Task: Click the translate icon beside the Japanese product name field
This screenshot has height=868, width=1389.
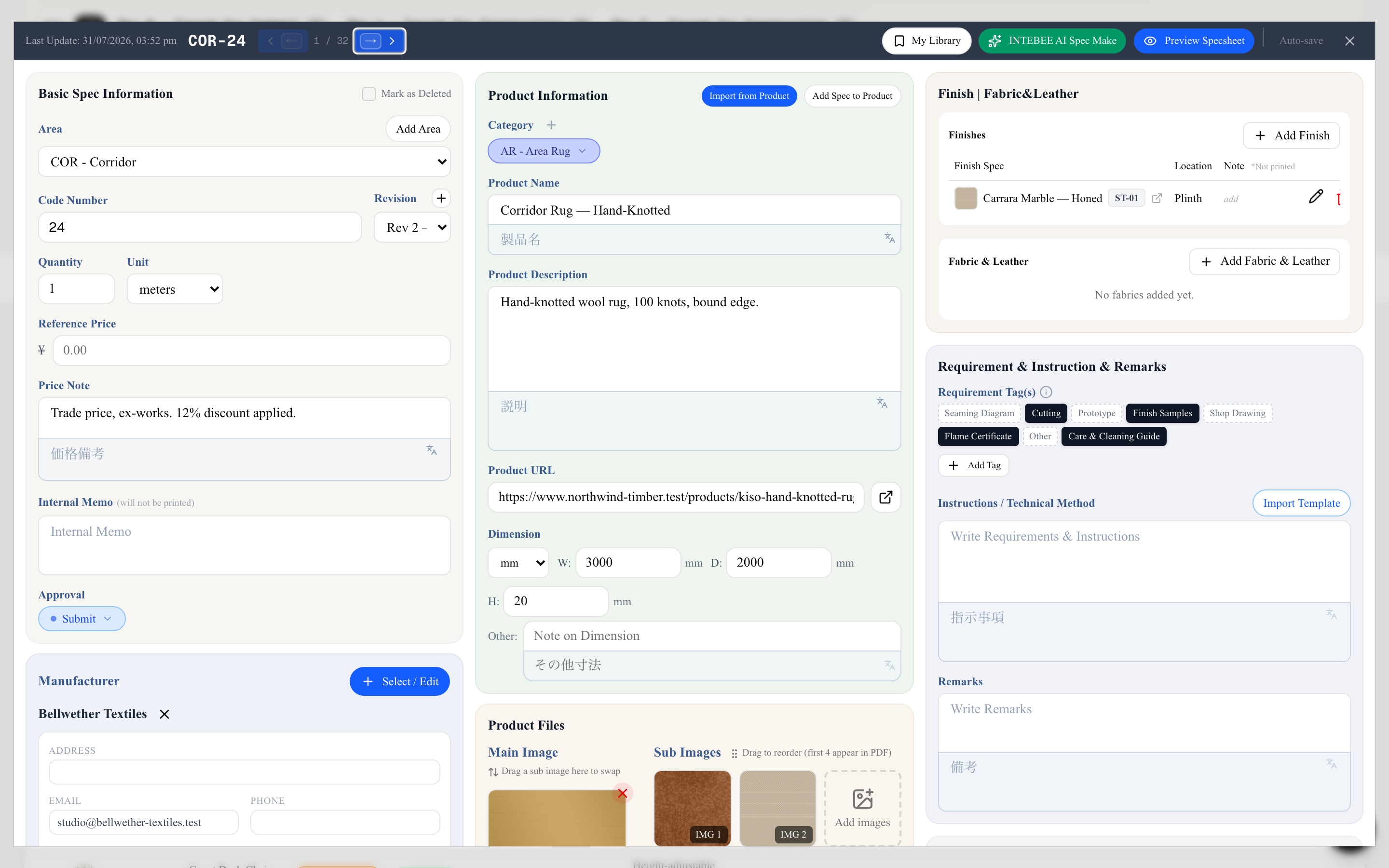Action: point(889,238)
